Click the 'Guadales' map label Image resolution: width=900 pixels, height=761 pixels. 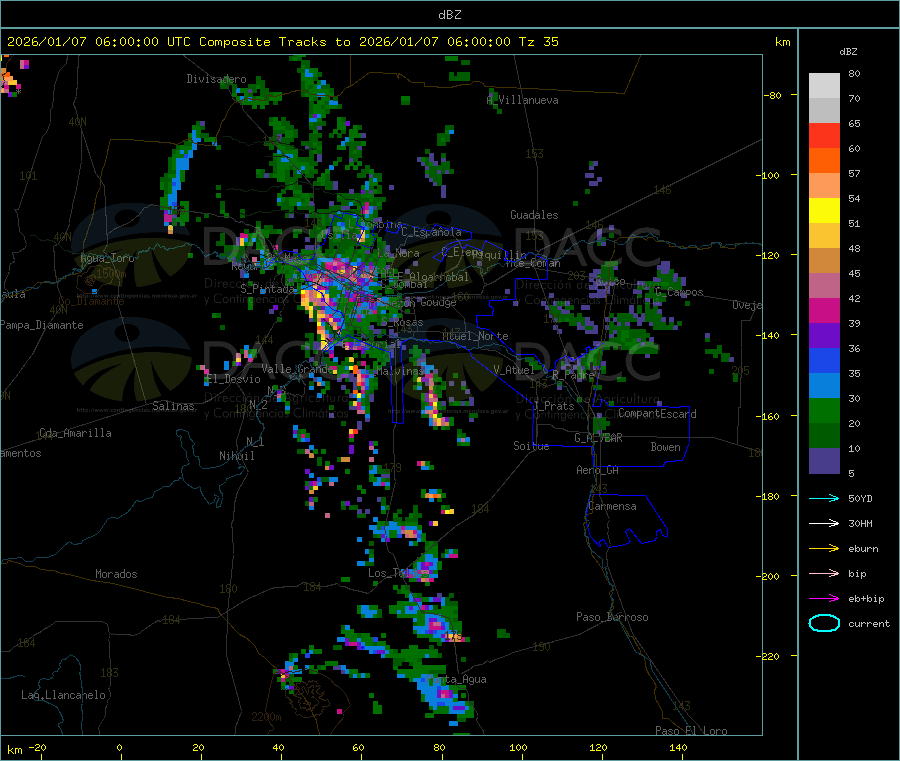pyautogui.click(x=534, y=215)
